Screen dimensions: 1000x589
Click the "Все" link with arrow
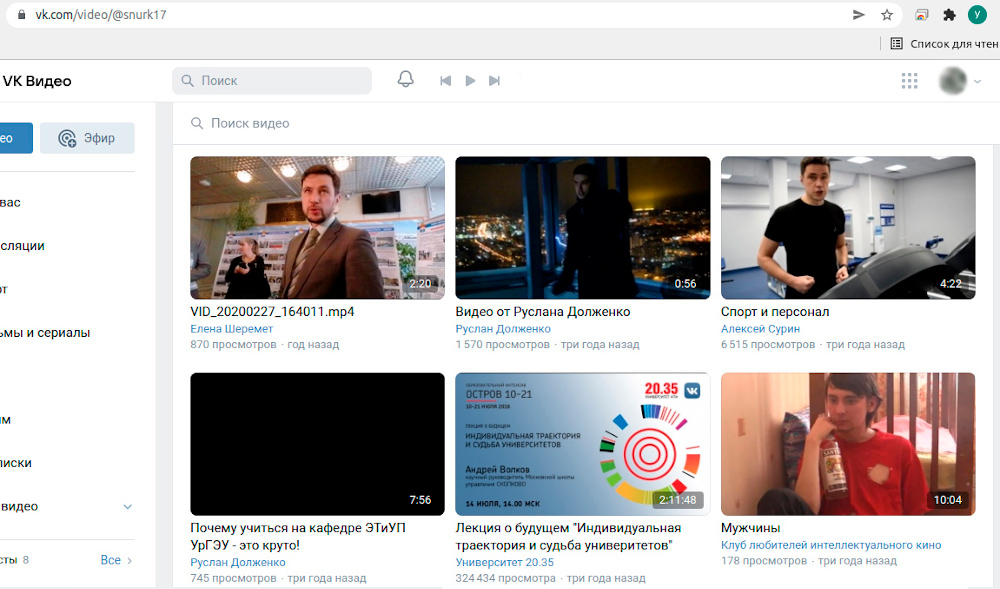pos(116,560)
